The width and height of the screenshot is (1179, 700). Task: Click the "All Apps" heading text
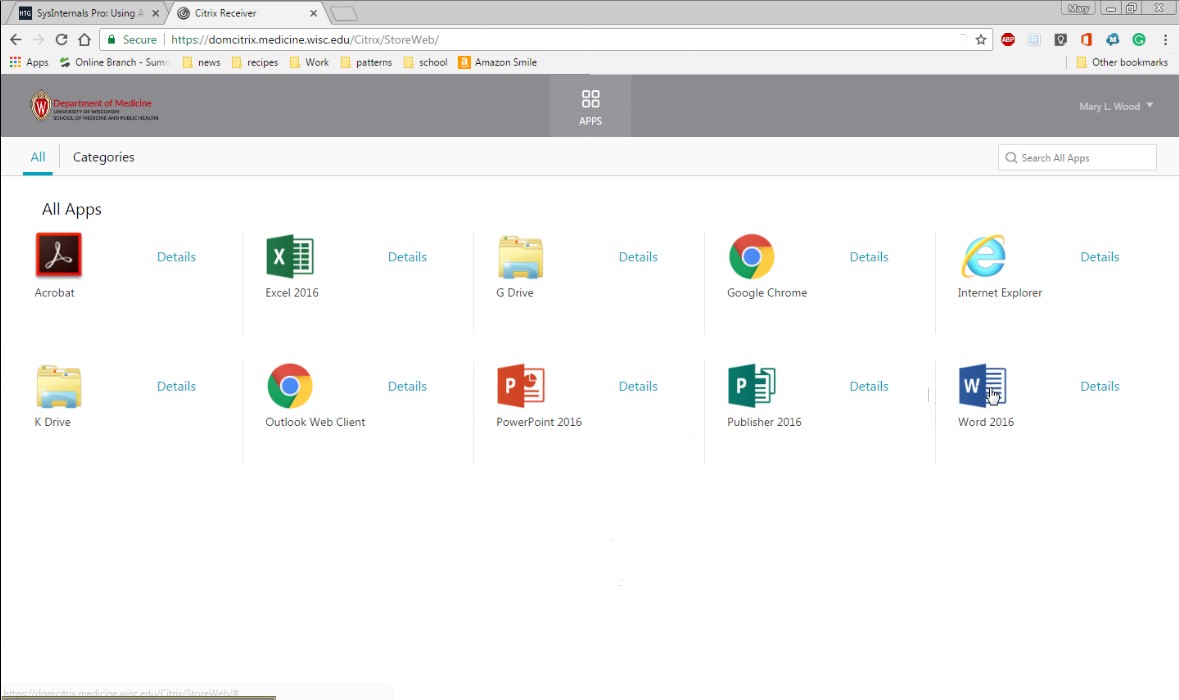(x=71, y=209)
